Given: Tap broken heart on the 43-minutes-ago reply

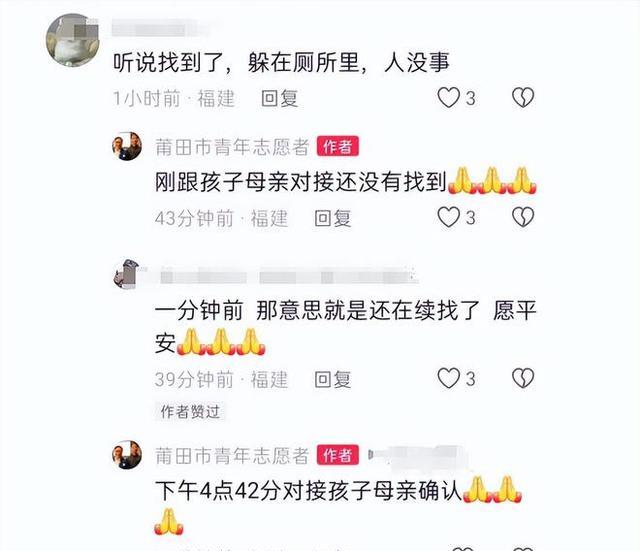Looking at the screenshot, I should [x=523, y=217].
